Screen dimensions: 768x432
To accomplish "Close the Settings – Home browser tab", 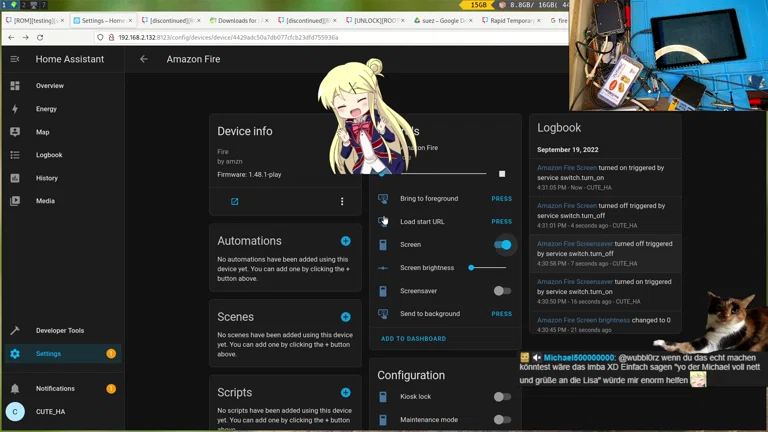I will 130,21.
